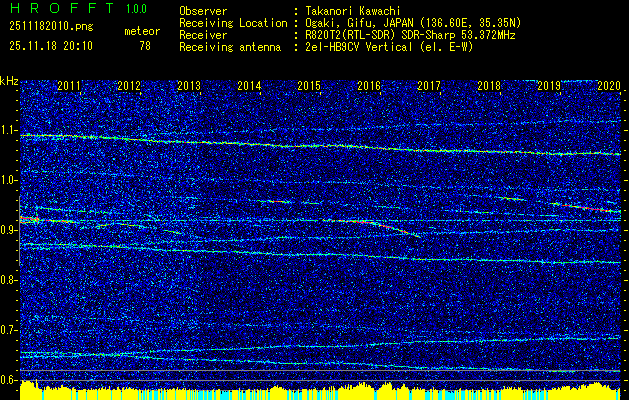Click the 0.6 frequency axis label
Viewport: 629px width, 400px height.
[9, 380]
